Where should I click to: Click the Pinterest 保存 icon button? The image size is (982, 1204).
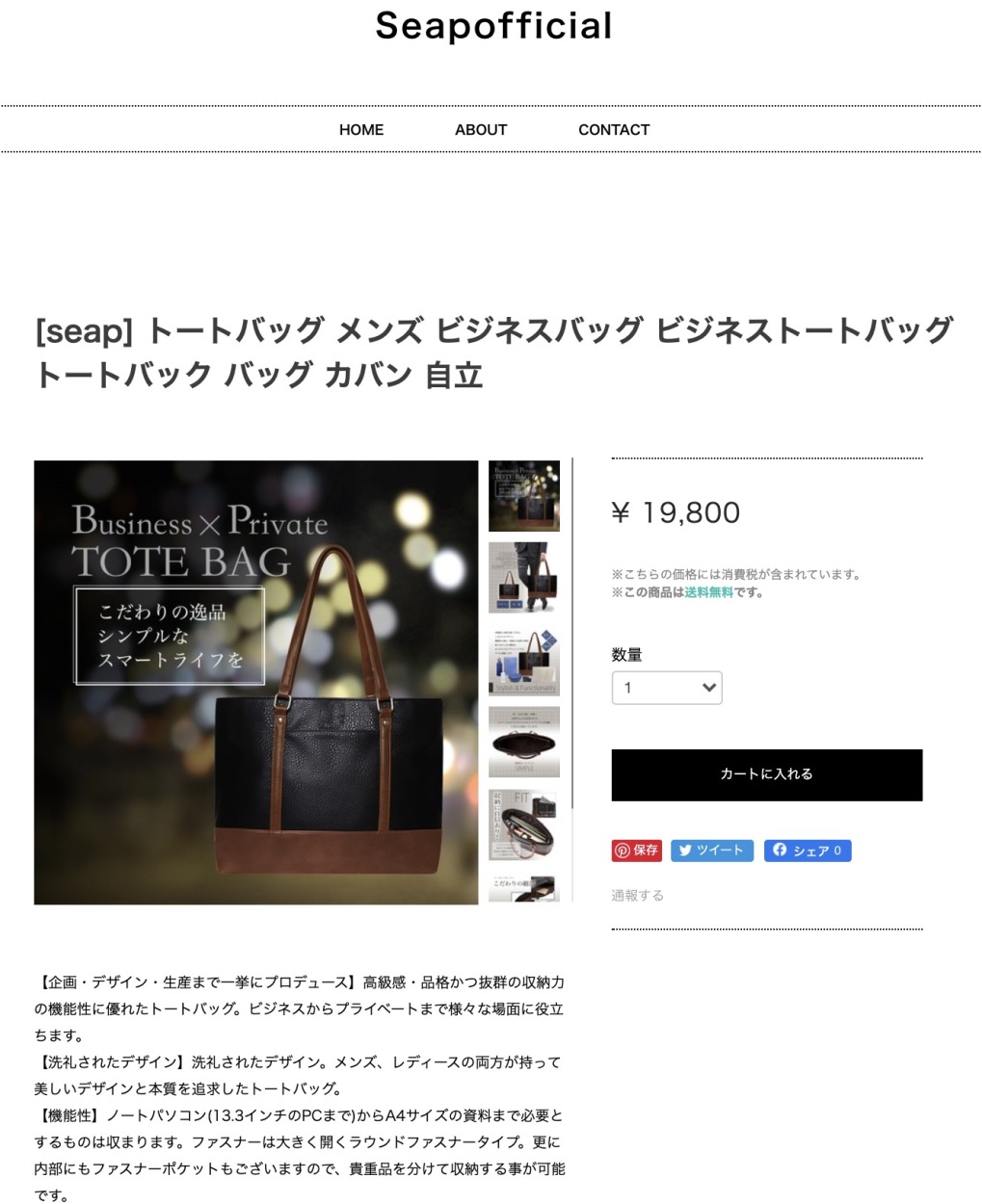(x=636, y=851)
